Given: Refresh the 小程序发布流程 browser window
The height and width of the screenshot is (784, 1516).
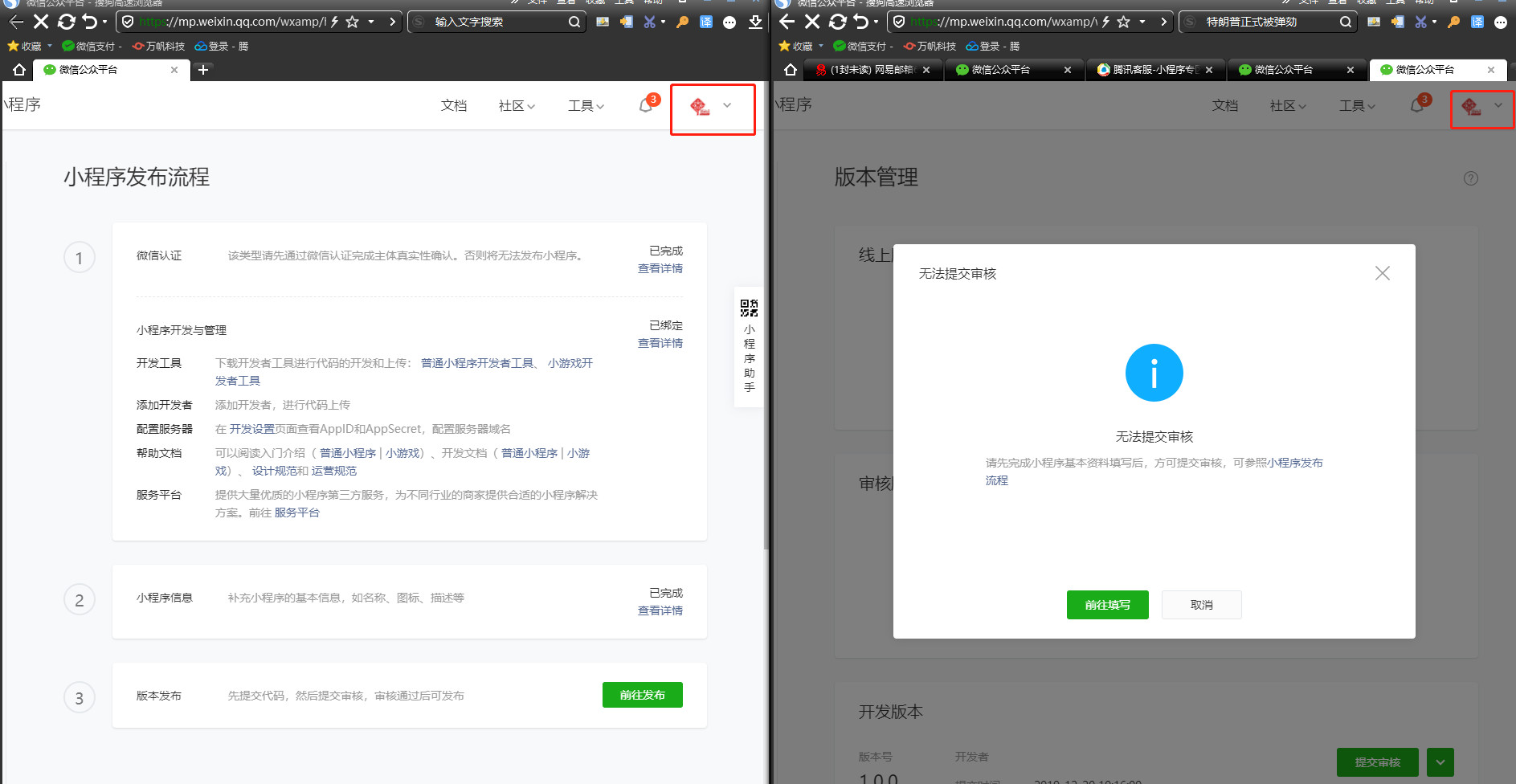Looking at the screenshot, I should tap(66, 22).
